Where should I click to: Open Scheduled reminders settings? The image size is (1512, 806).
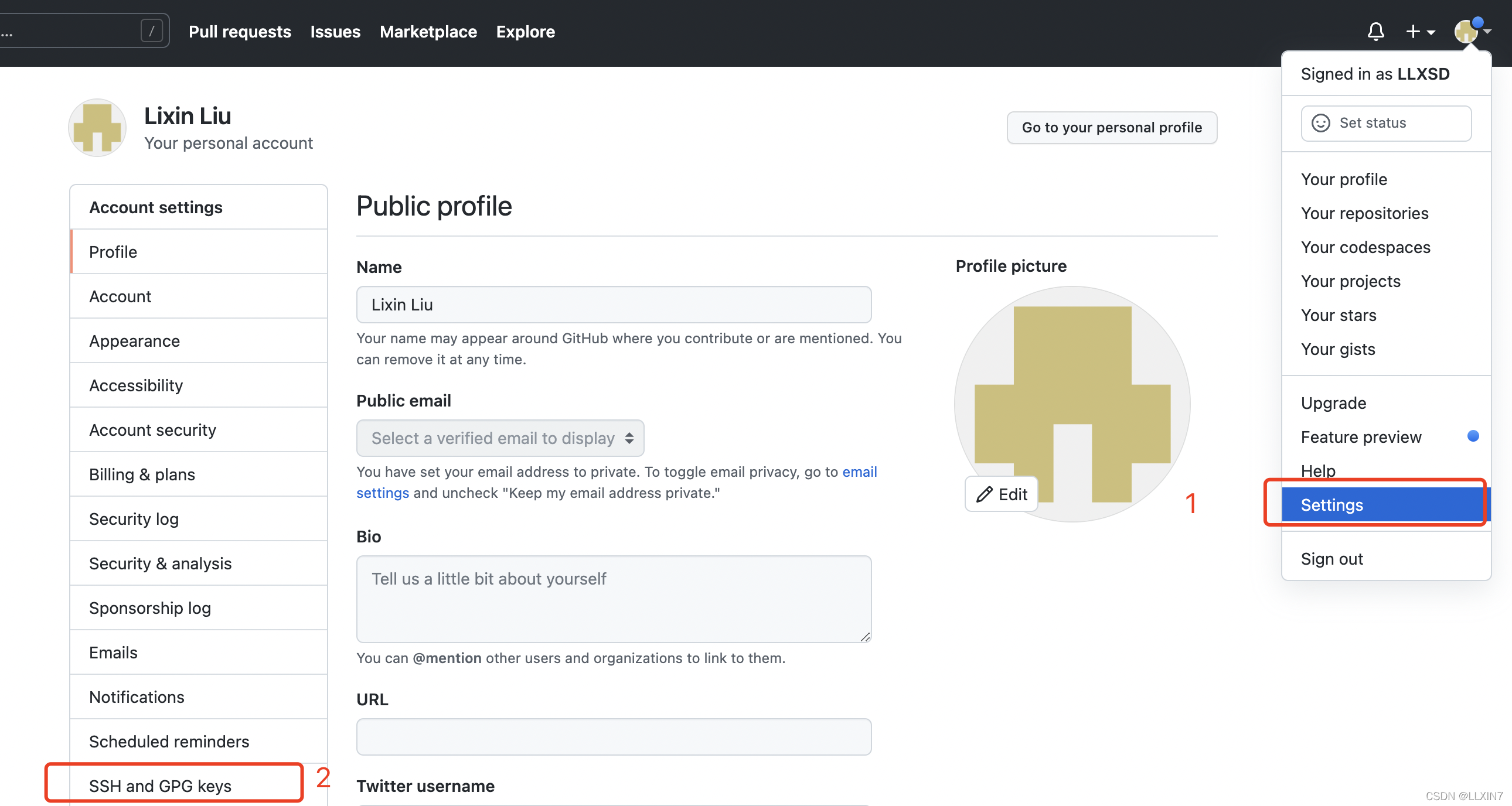point(199,742)
